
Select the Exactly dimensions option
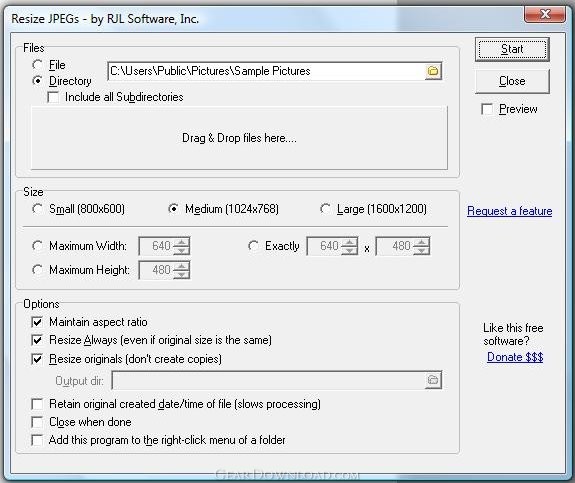tap(253, 245)
